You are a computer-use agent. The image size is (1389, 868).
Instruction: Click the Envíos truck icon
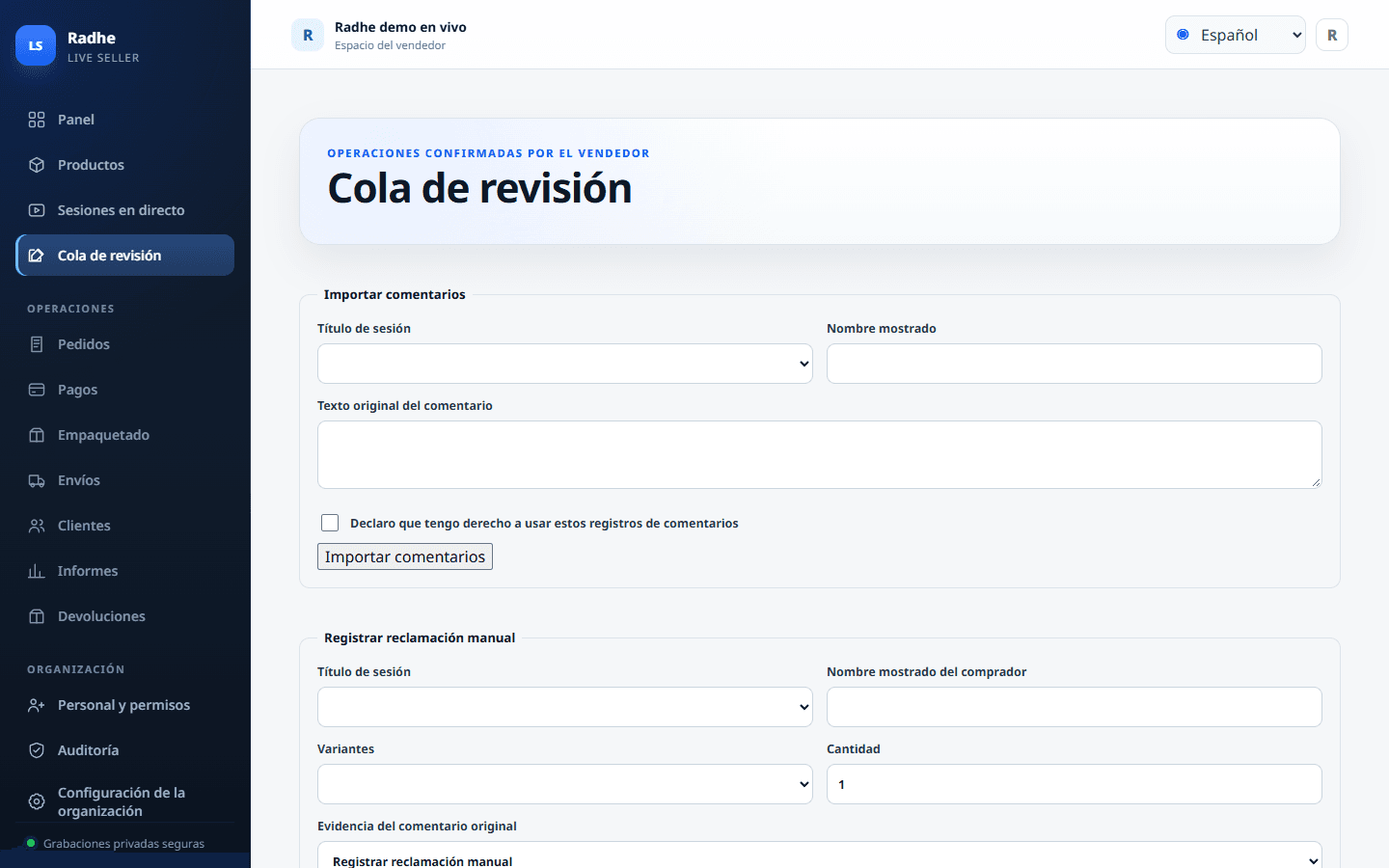(37, 480)
